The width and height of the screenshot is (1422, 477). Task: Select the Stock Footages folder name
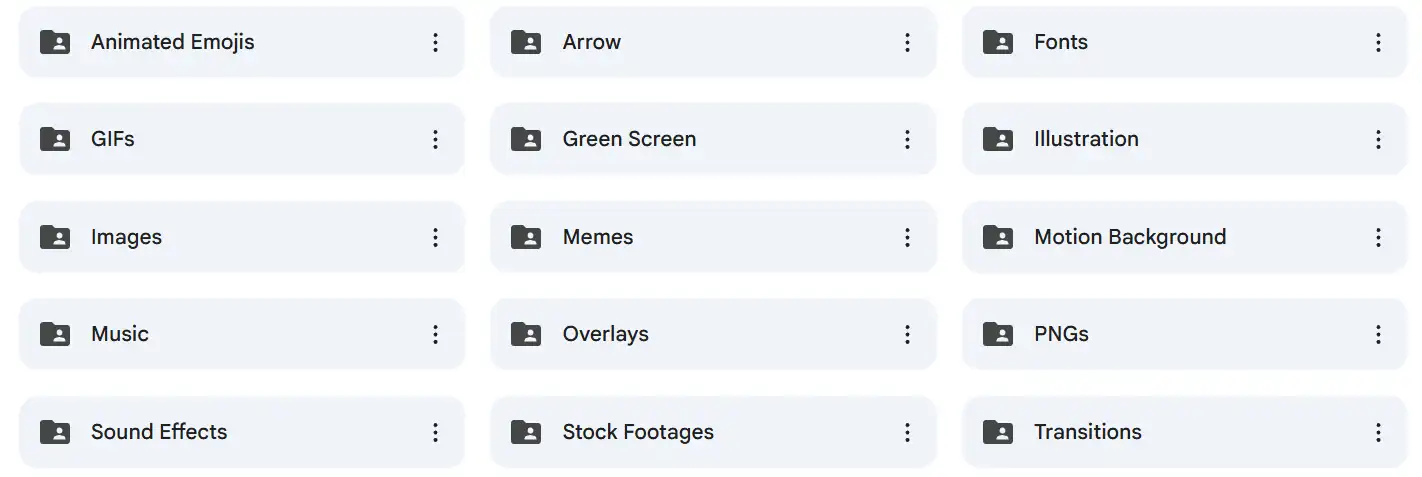(x=638, y=432)
